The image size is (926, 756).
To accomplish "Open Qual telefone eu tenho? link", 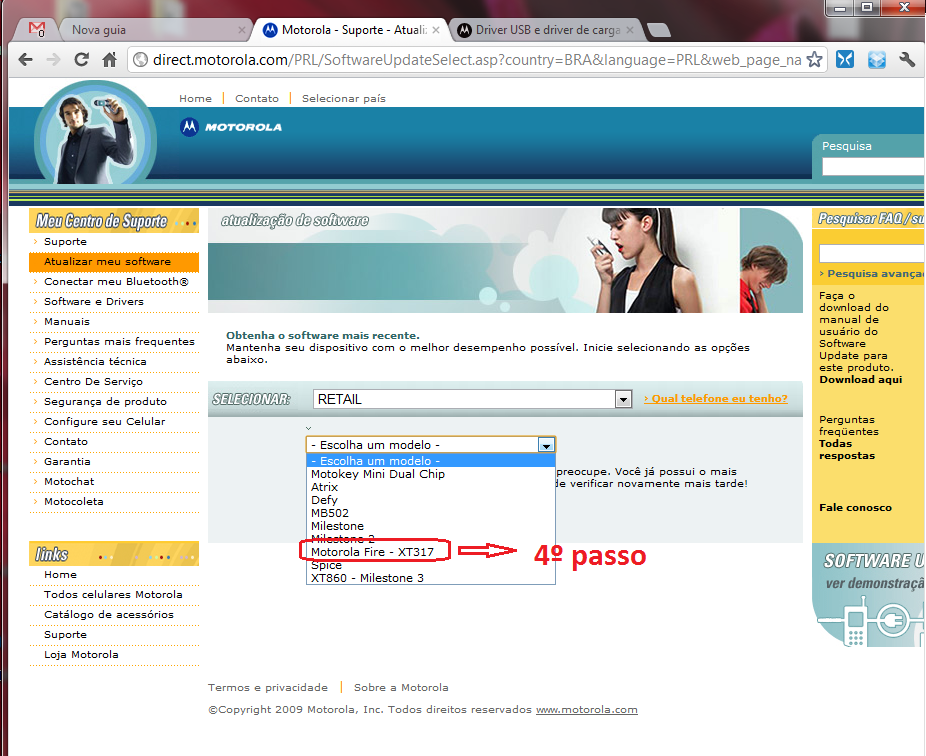I will coord(716,399).
